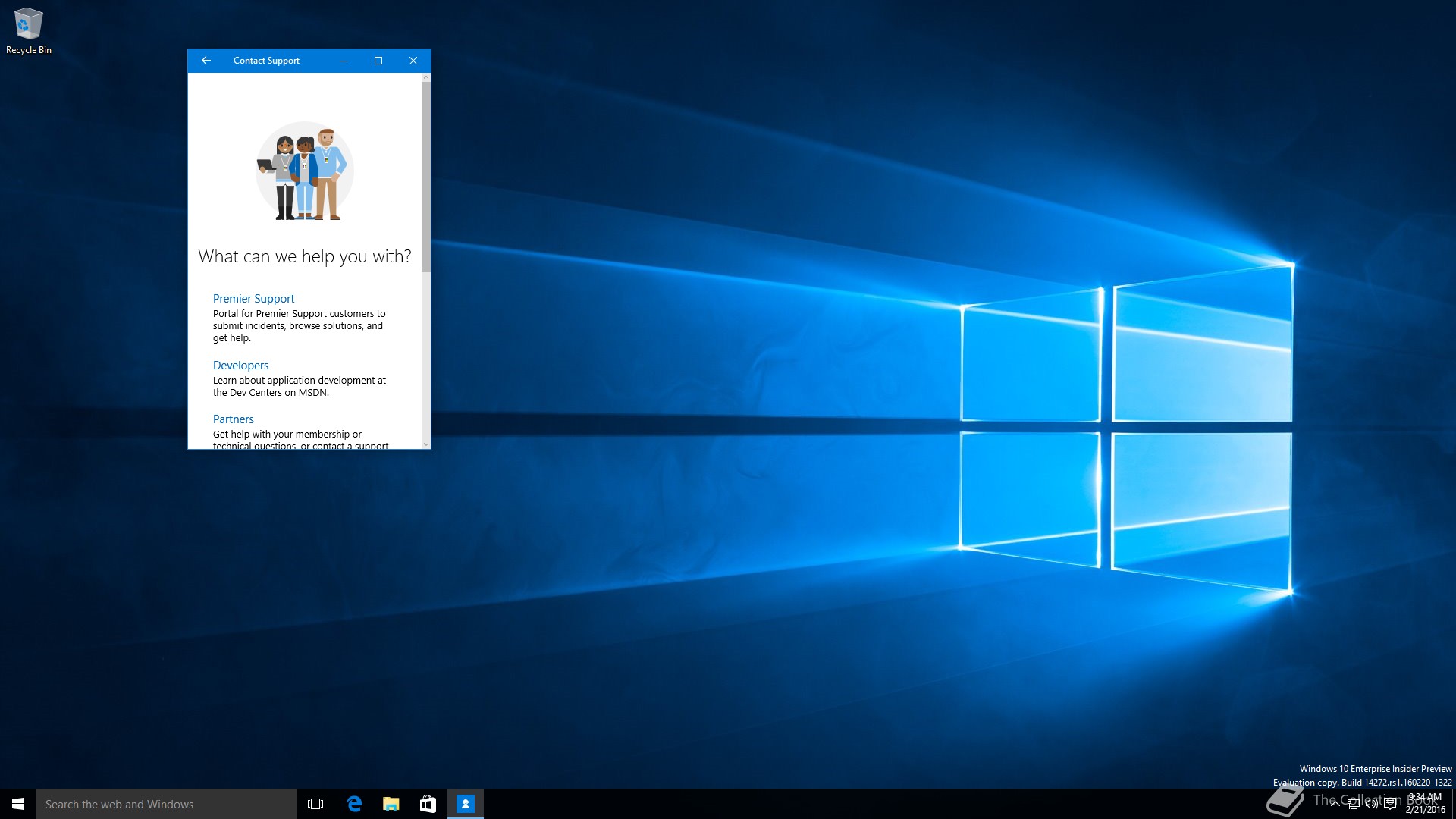Open the volume control in the tray
The image size is (1456, 819).
(x=1371, y=804)
